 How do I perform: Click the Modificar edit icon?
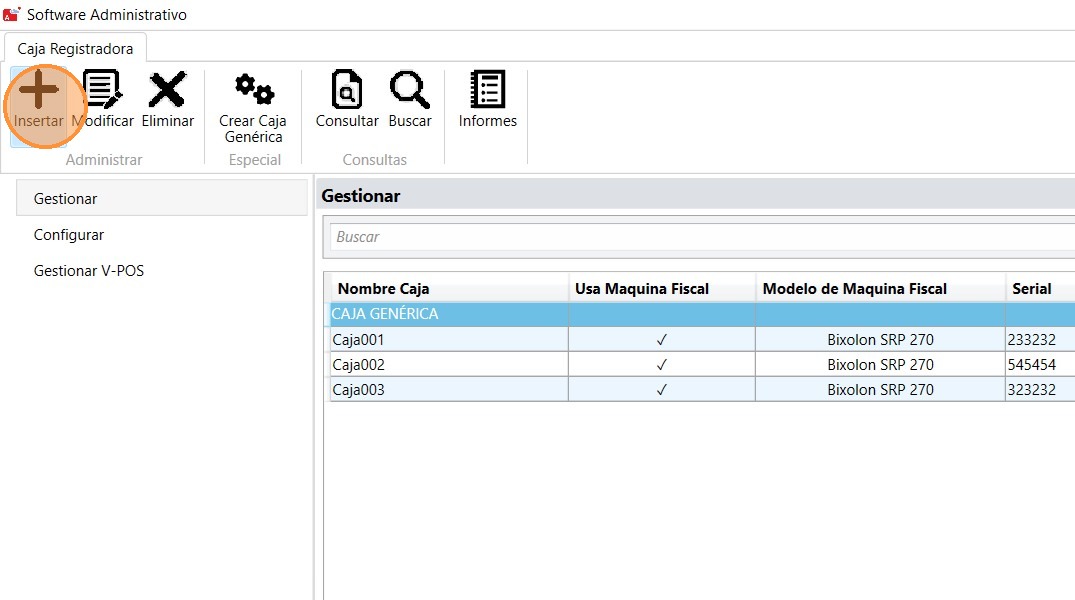click(102, 91)
